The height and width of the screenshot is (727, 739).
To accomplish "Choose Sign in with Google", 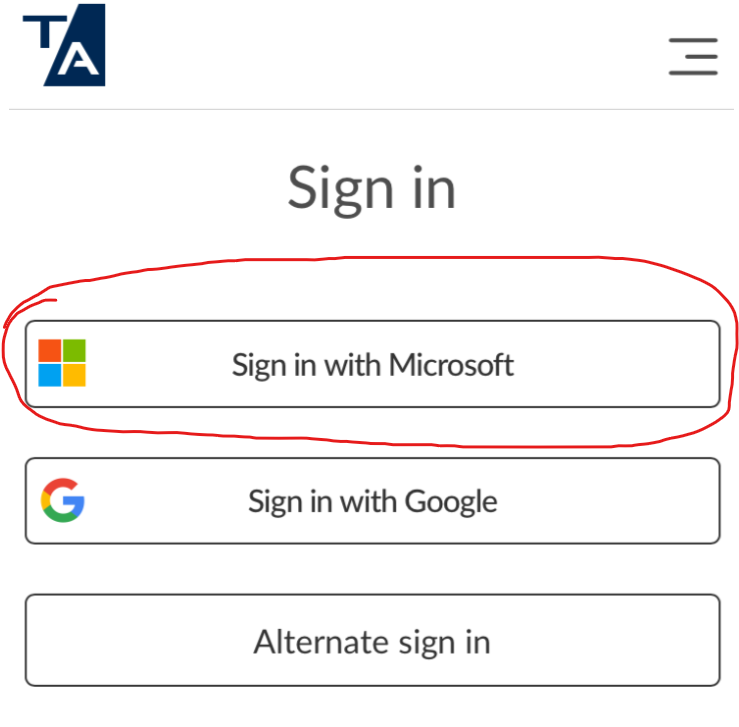I will tap(372, 501).
